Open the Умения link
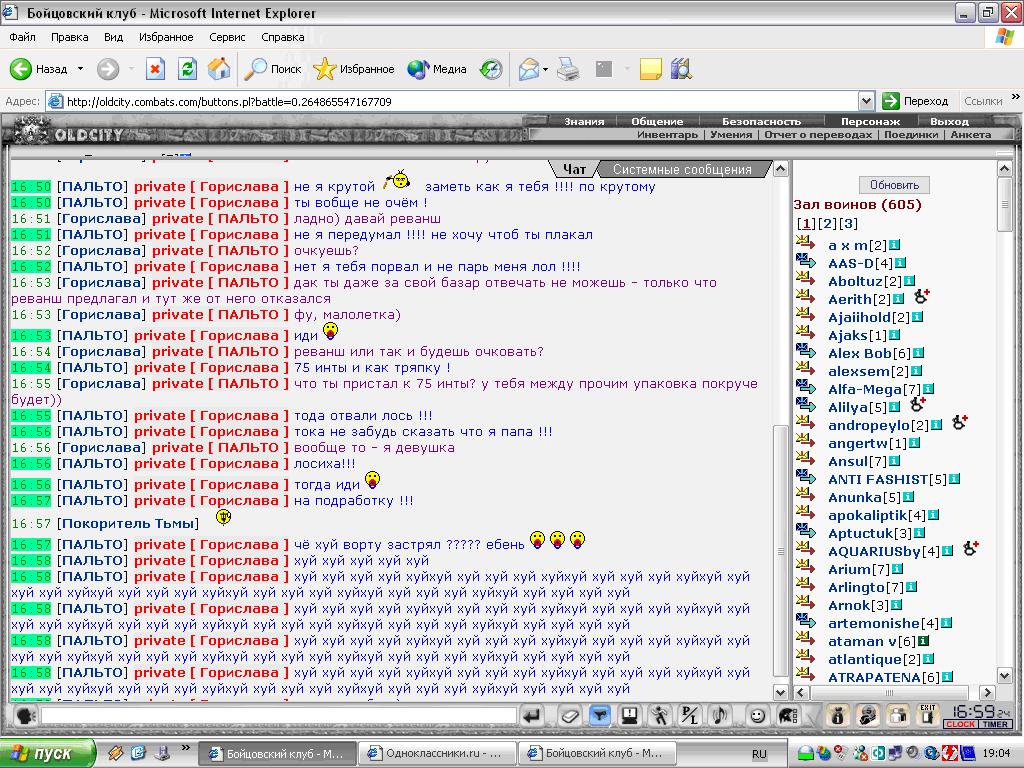This screenshot has height=768, width=1024. pos(731,135)
